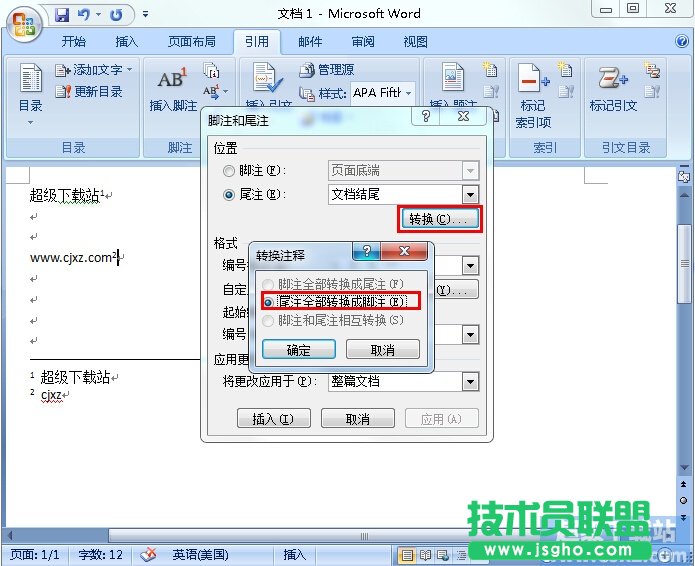Click the 插入脚注 AB¹ icon
Screen dimensions: 695x566
(171, 80)
